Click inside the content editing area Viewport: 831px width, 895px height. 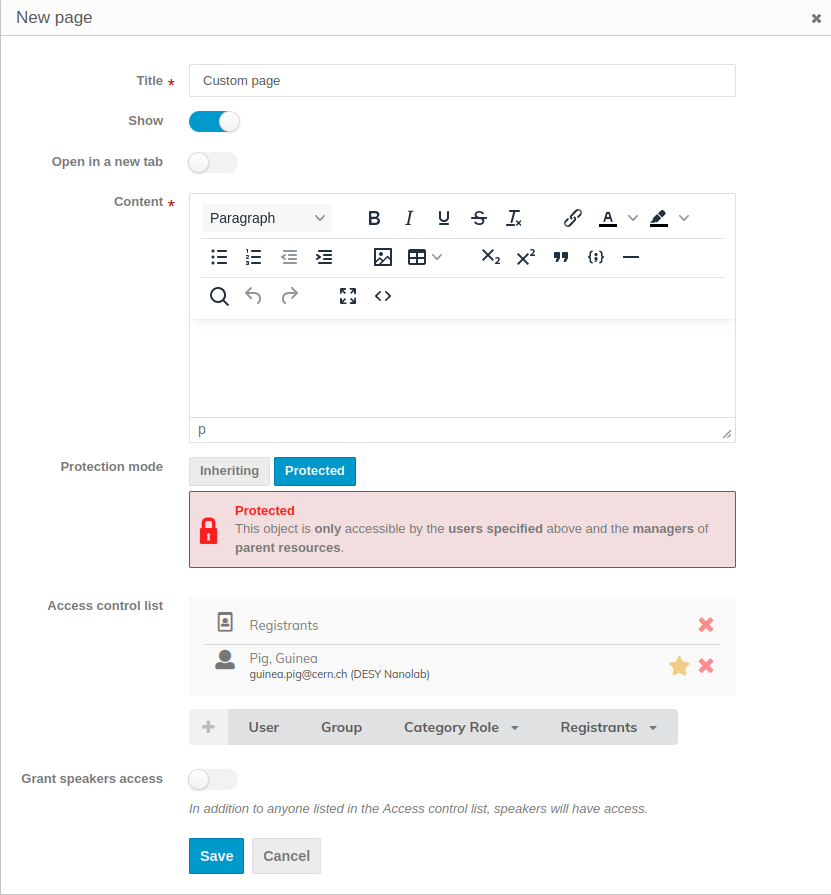coord(462,368)
